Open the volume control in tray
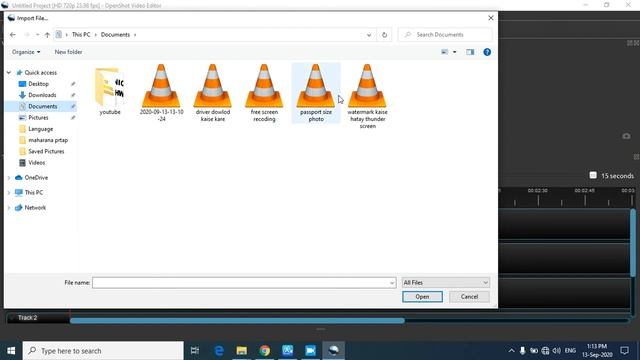The height and width of the screenshot is (360, 640). (x=557, y=351)
